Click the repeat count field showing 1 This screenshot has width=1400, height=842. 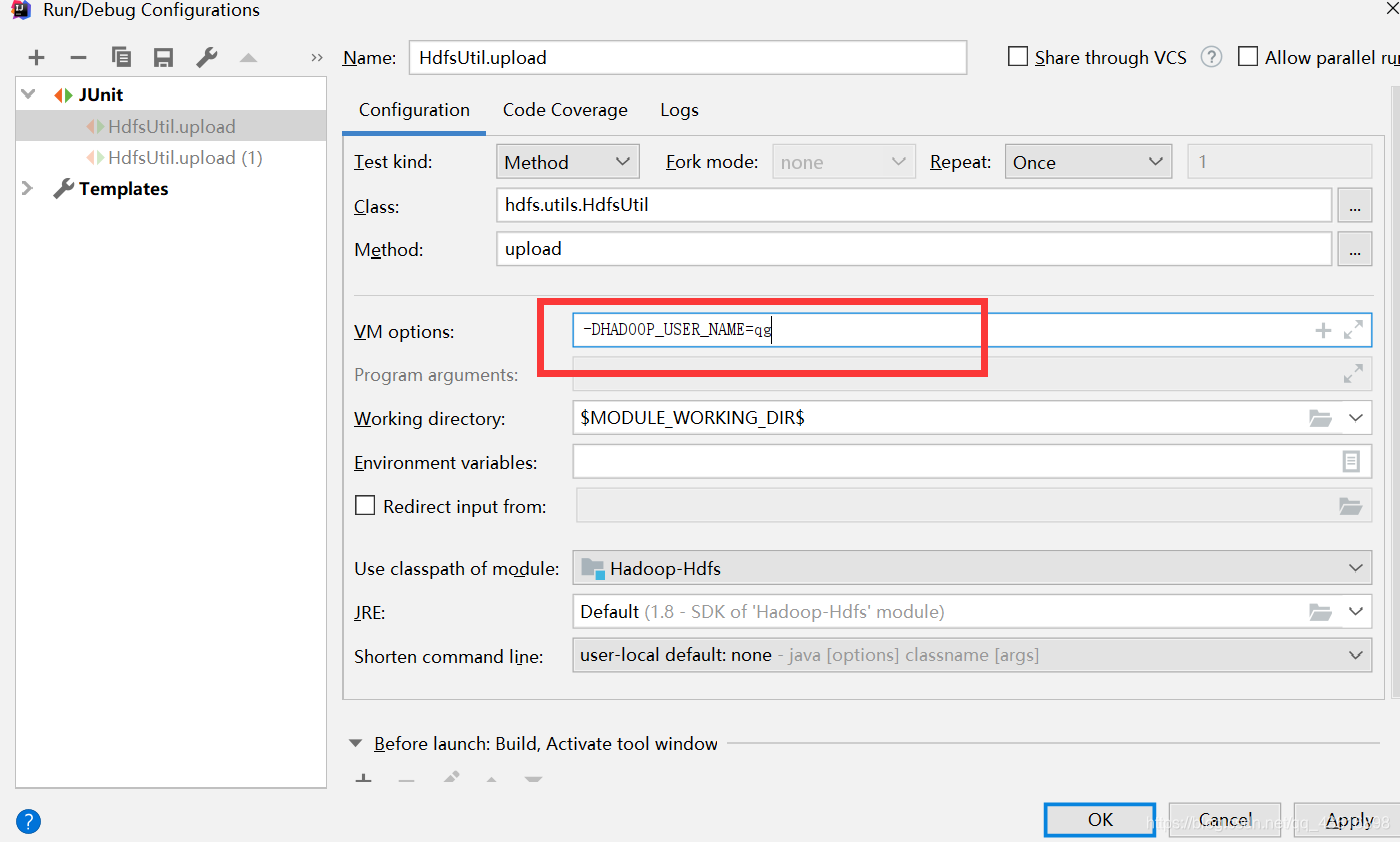click(x=1279, y=162)
